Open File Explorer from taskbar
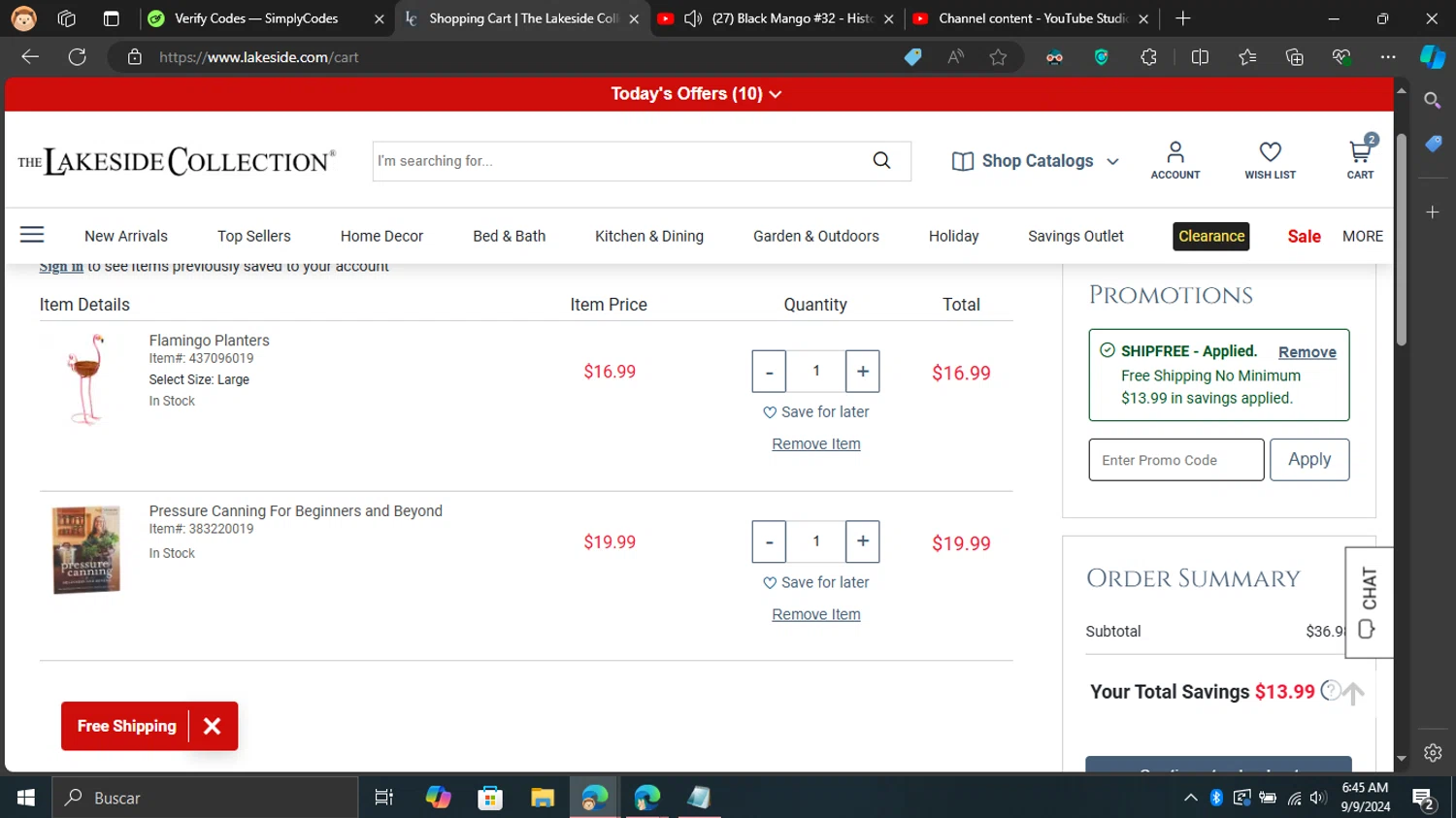 pyautogui.click(x=542, y=798)
